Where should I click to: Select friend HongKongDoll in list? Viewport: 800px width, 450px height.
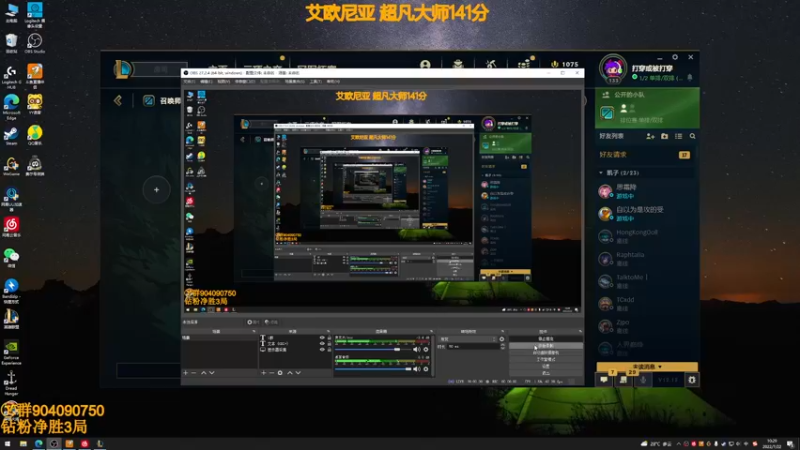coord(646,236)
